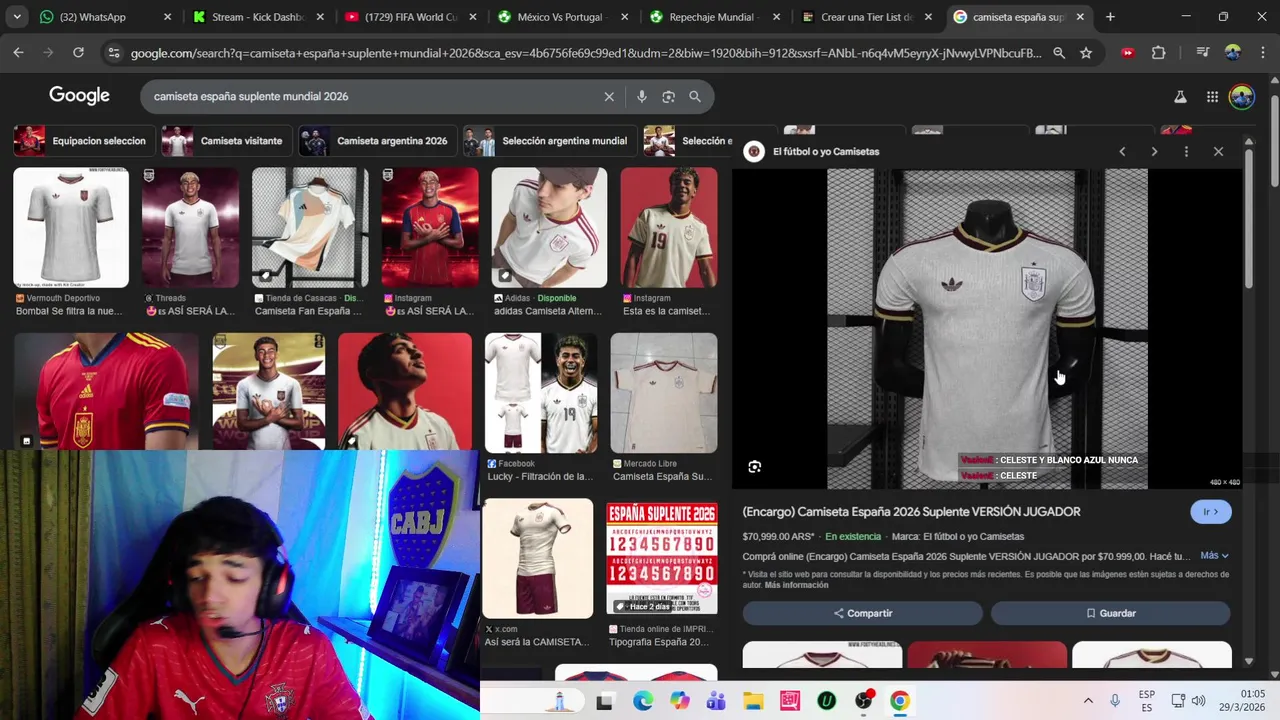Reload the current page
Screen dimensions: 1280x720
(x=78, y=53)
